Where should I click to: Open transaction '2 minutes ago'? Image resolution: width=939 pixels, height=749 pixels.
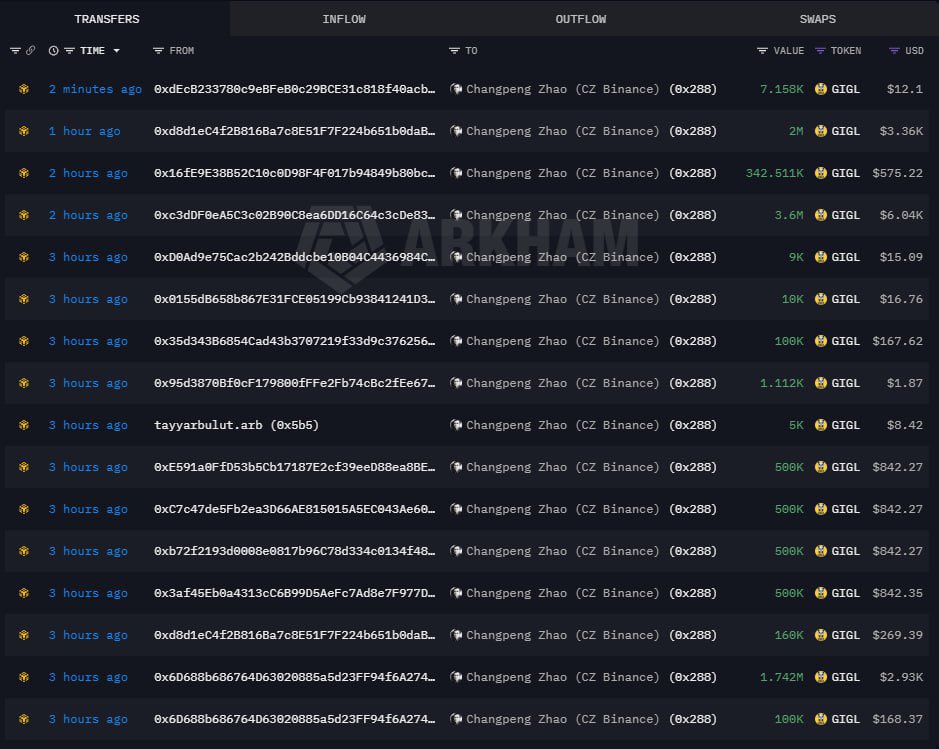pos(95,89)
